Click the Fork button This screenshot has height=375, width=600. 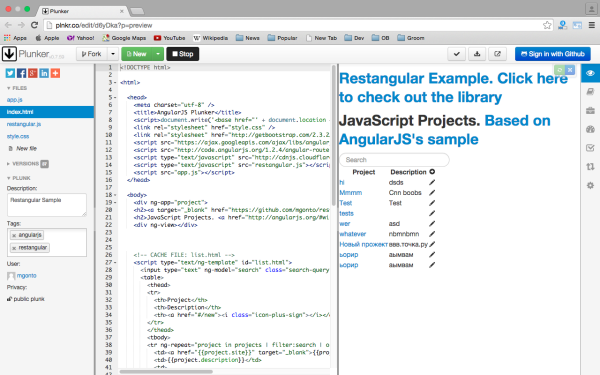92,54
